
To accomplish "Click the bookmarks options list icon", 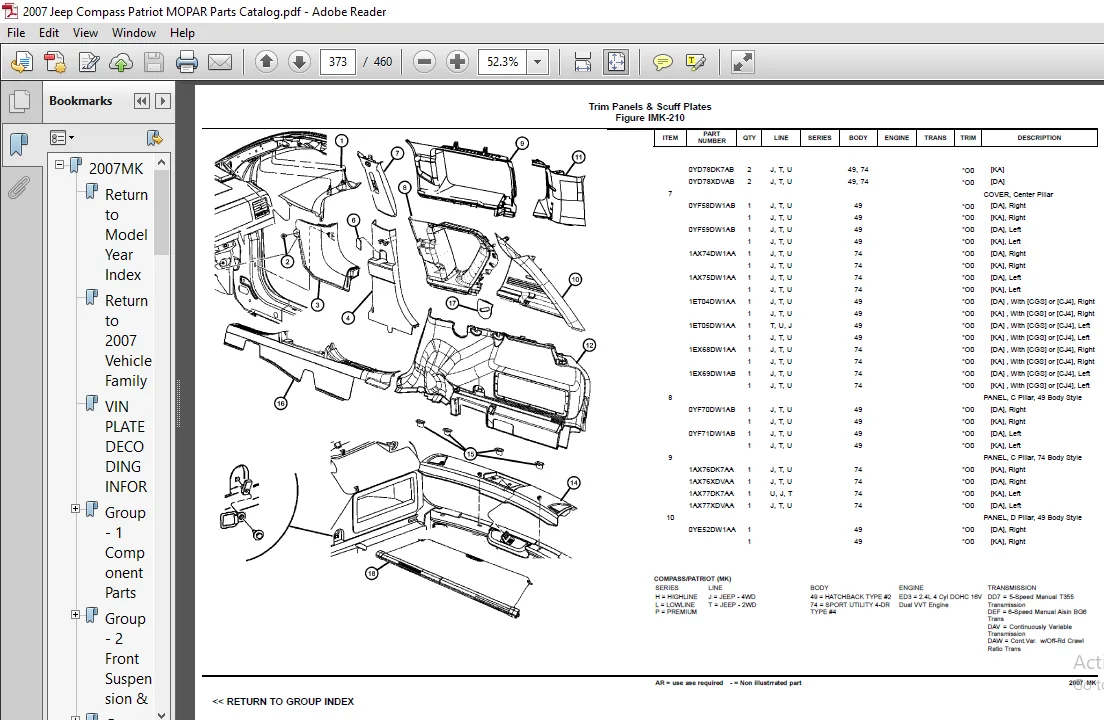I will (x=61, y=137).
